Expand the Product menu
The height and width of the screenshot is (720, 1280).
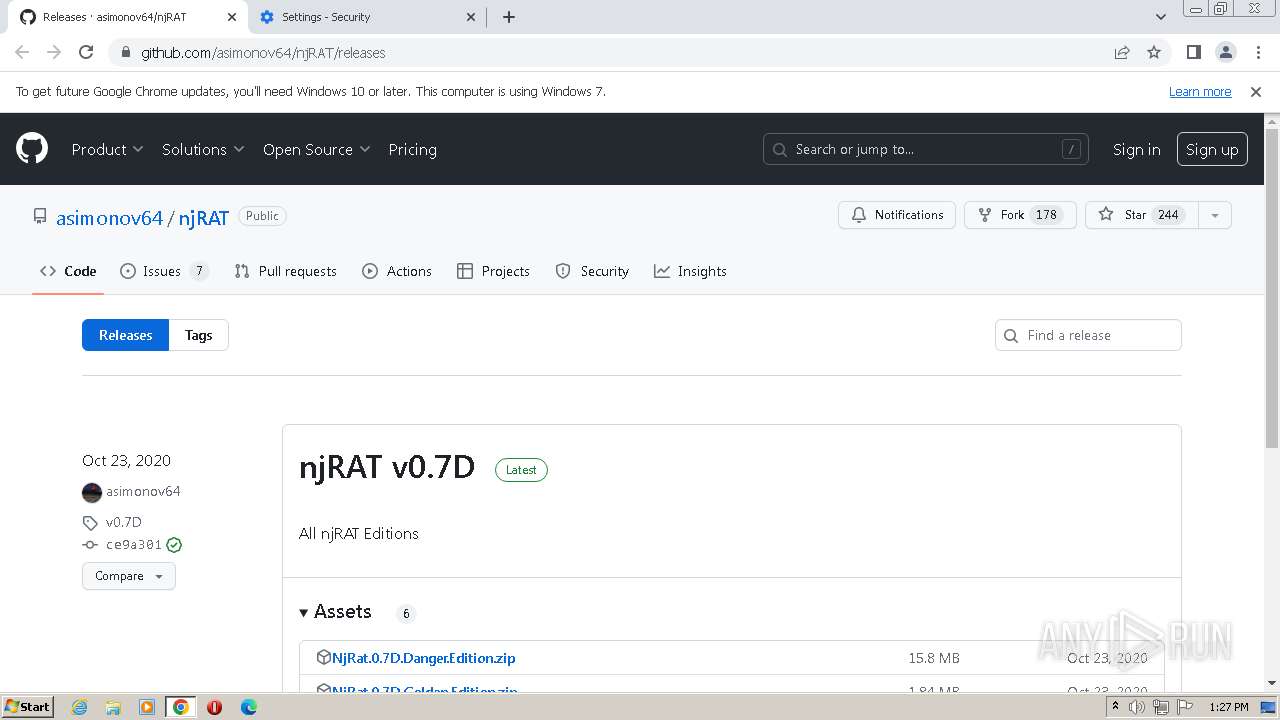[107, 149]
